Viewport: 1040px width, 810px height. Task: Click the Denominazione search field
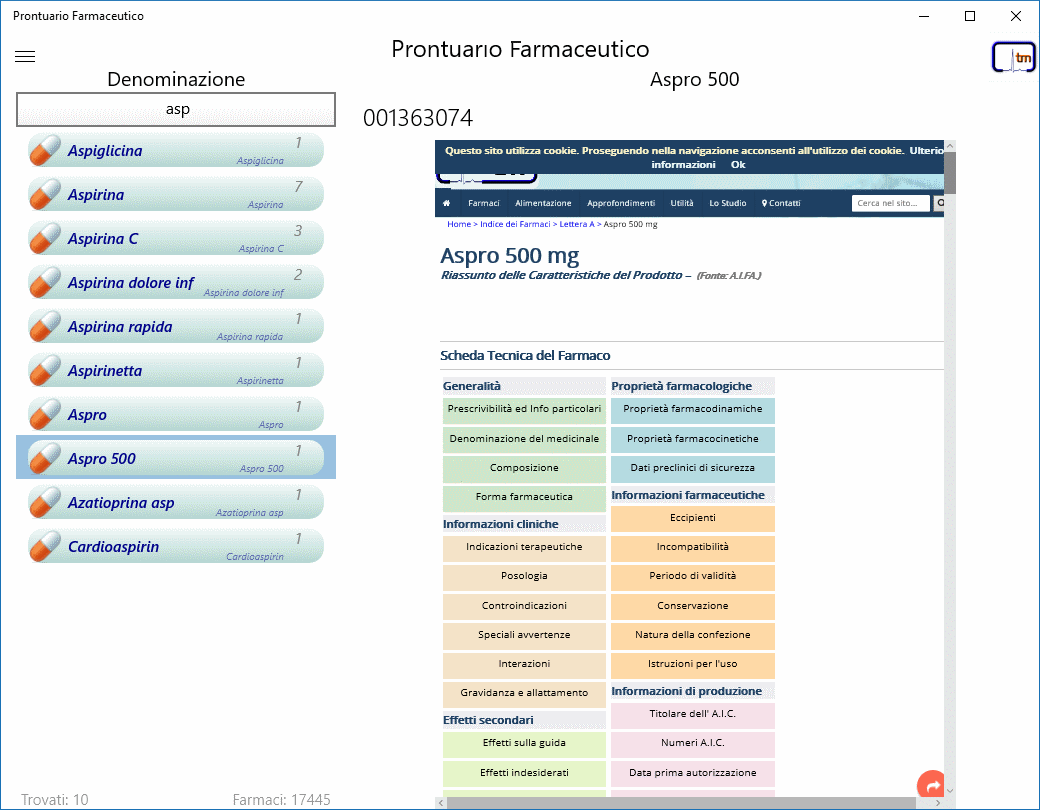[176, 109]
